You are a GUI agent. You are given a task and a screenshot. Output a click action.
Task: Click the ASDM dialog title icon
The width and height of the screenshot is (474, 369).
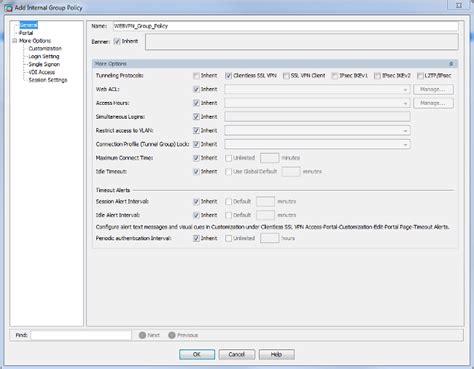click(x=8, y=8)
